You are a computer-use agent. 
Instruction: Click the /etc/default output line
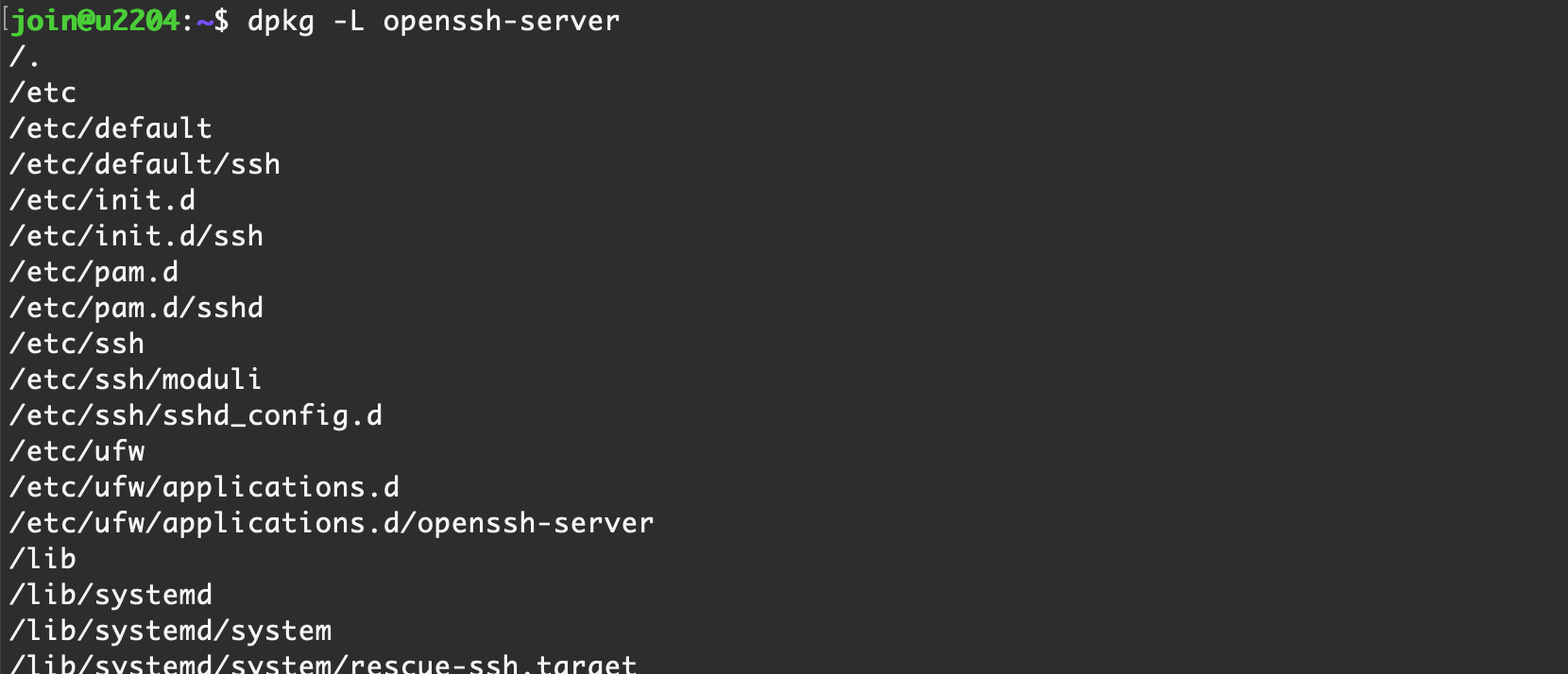(111, 128)
